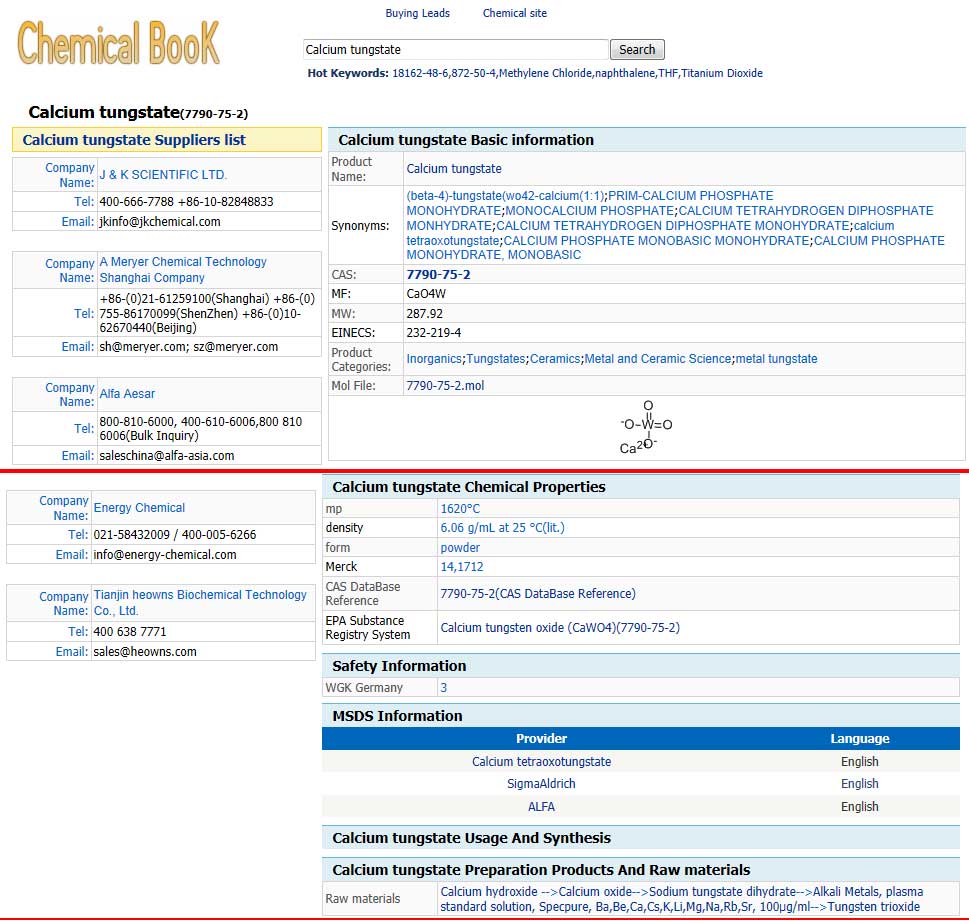Open the Tungstates product category

pyautogui.click(x=496, y=358)
